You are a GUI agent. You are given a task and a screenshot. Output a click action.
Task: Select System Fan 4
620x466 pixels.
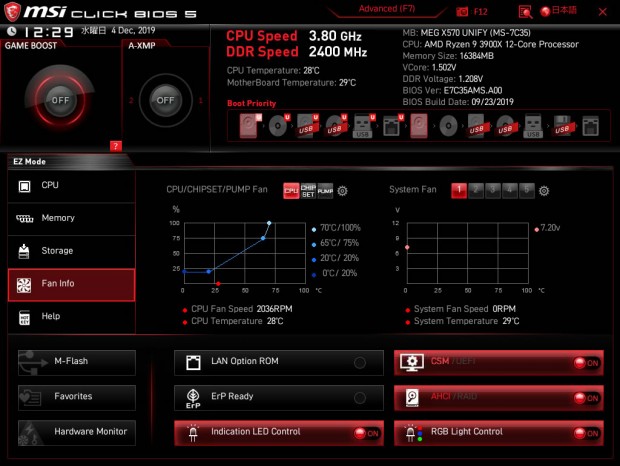click(x=510, y=190)
